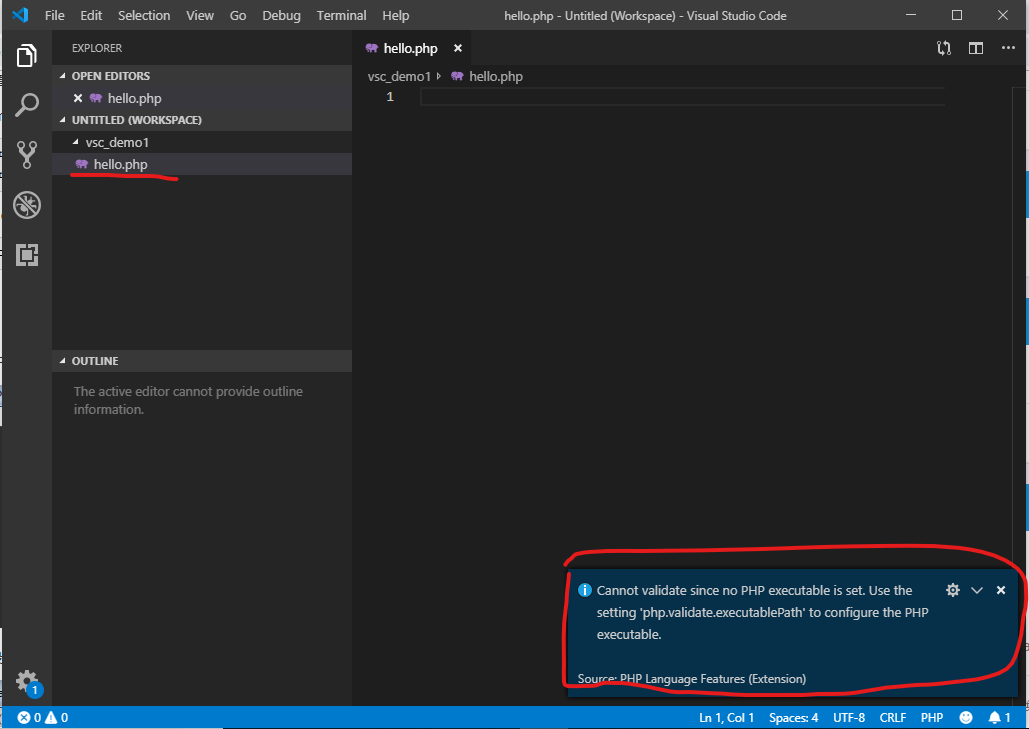
Task: Change indentation via Spaces: 4
Action: [793, 718]
